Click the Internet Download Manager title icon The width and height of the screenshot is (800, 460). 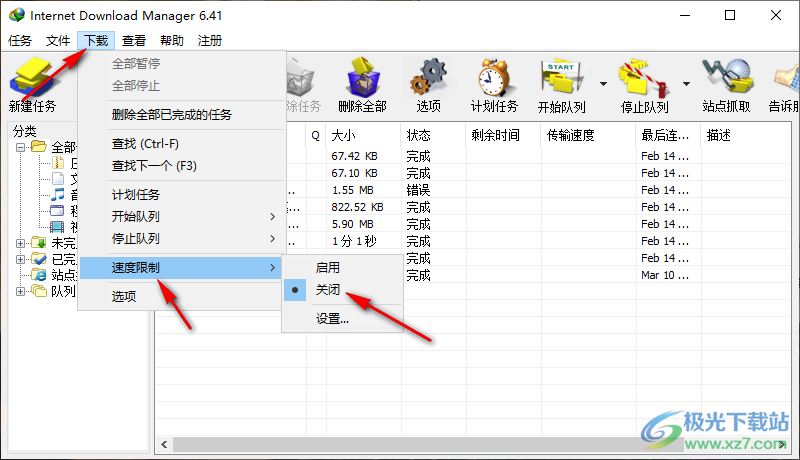(x=16, y=15)
